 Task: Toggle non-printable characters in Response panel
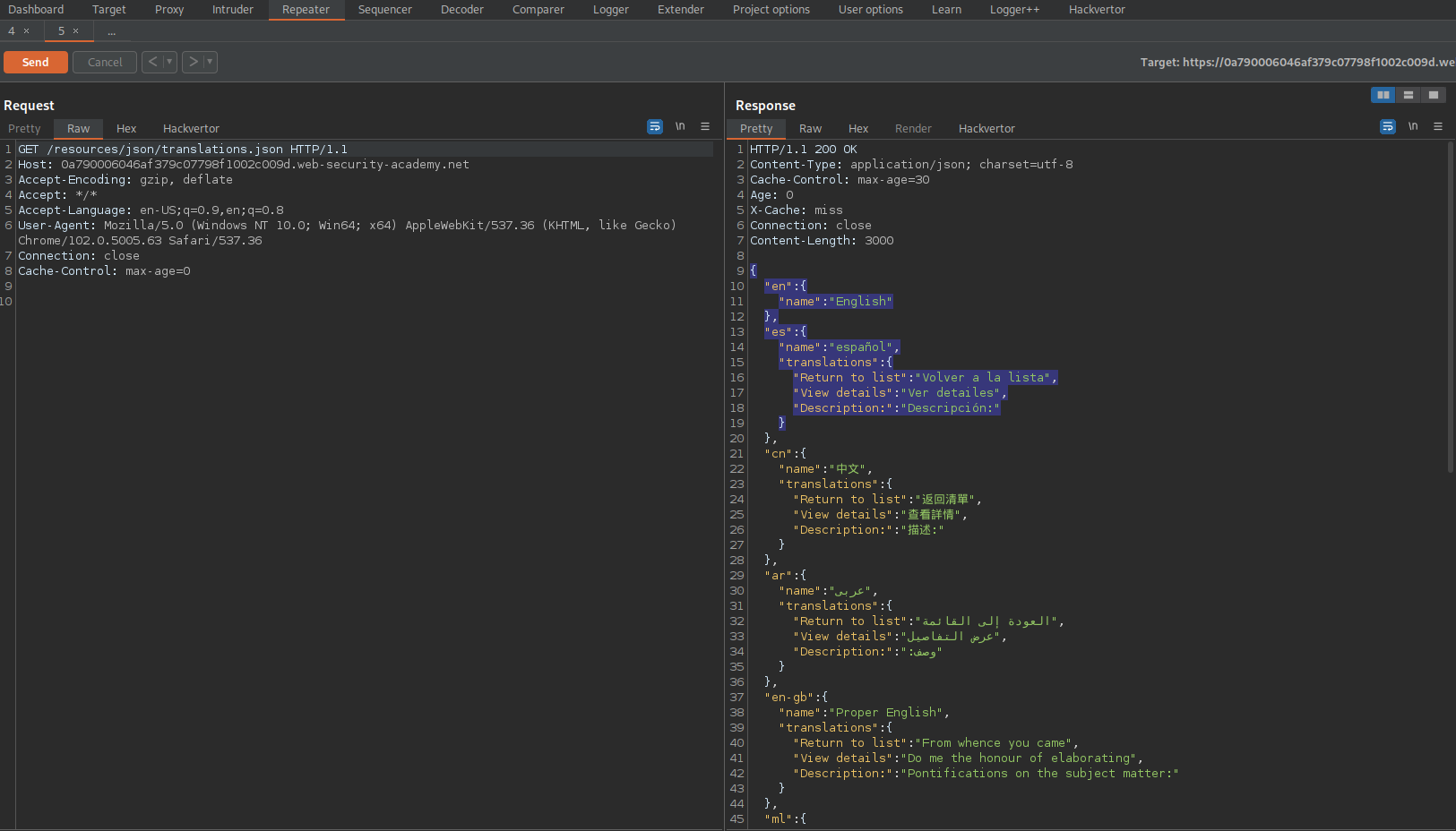1413,127
